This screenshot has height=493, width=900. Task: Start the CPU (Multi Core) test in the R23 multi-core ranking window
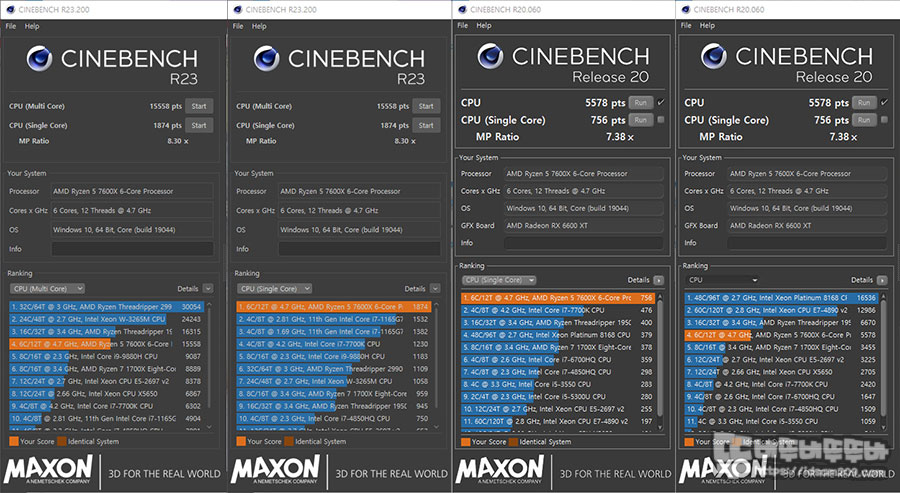[199, 106]
